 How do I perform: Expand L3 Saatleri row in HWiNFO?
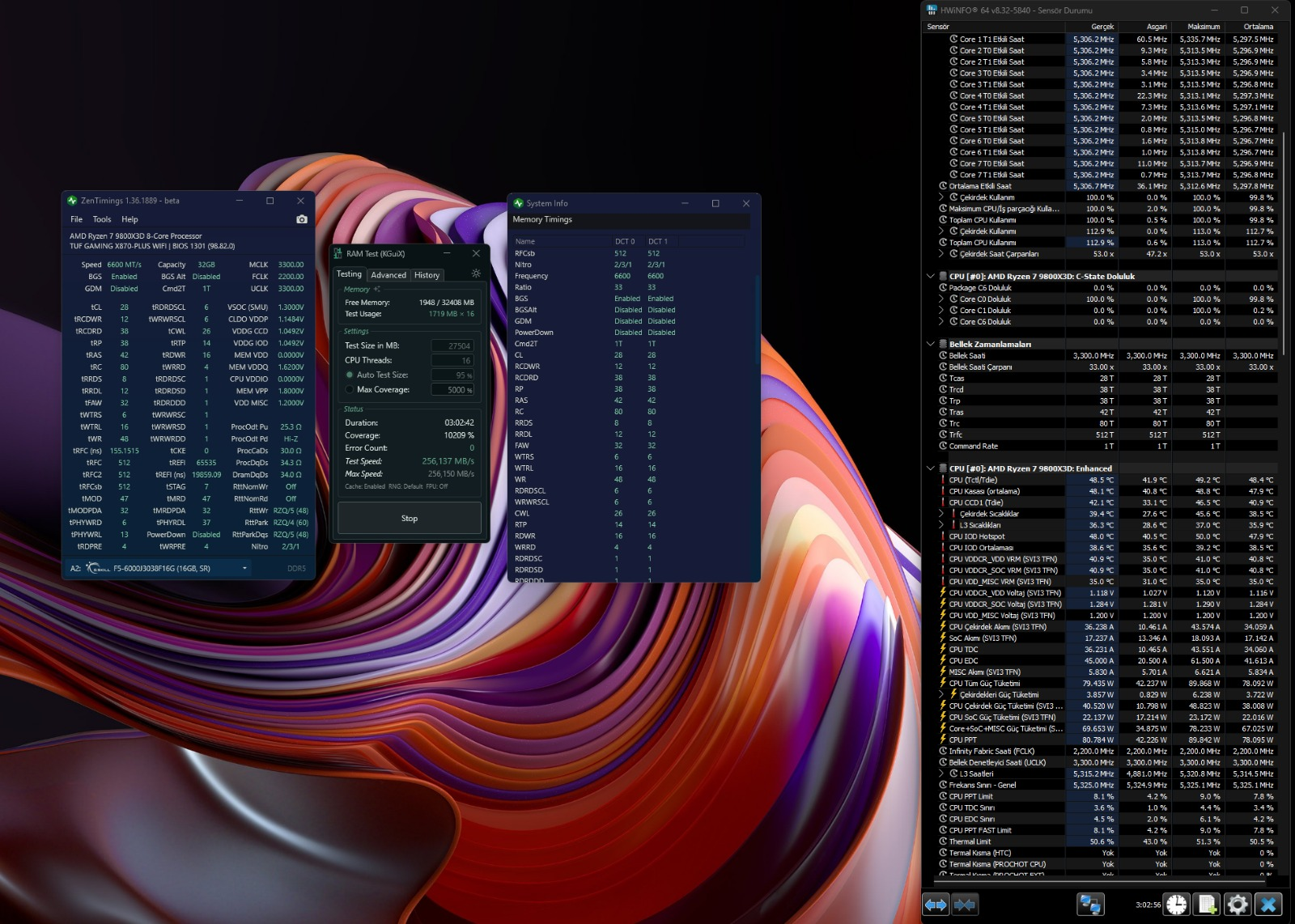point(941,774)
